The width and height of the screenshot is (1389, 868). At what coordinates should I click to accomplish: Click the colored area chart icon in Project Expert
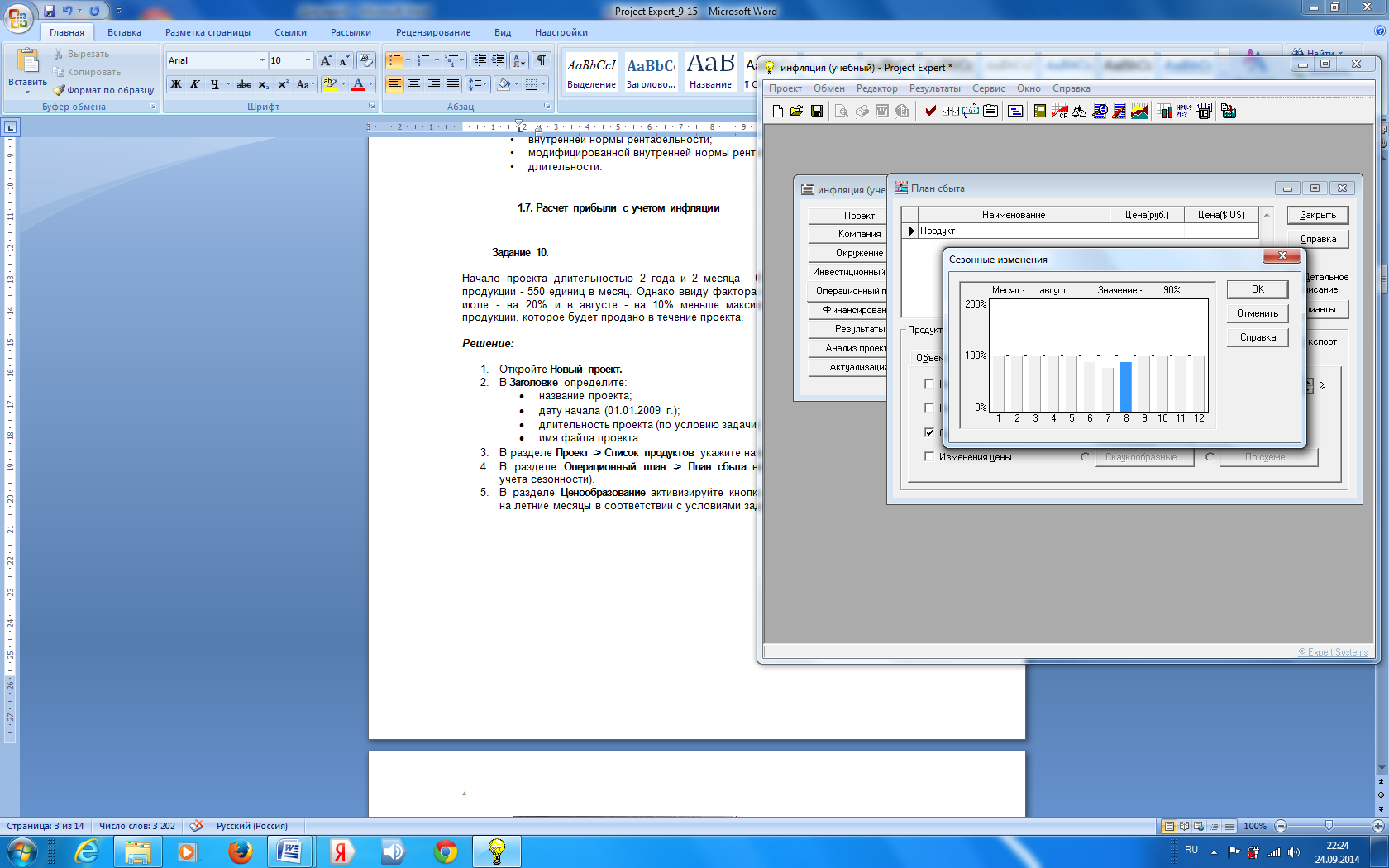tap(1139, 111)
